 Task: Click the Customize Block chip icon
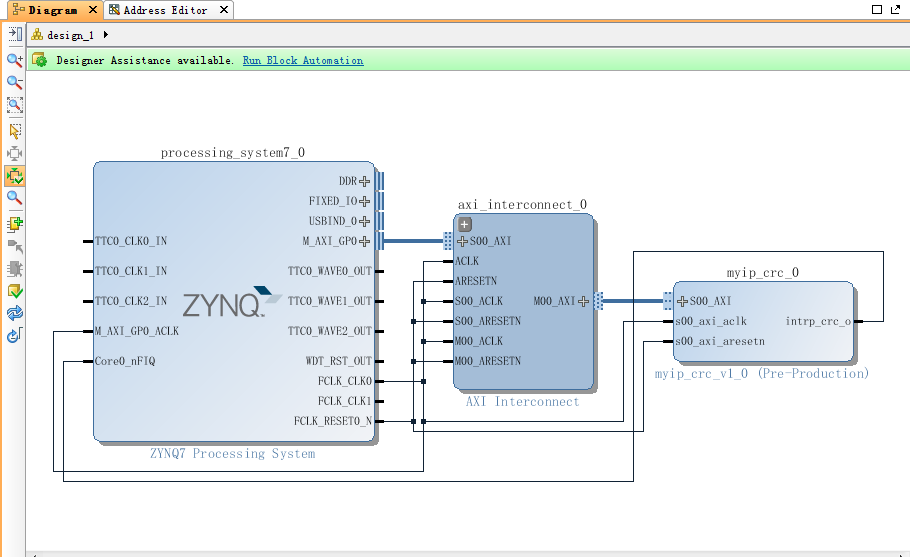click(x=15, y=269)
